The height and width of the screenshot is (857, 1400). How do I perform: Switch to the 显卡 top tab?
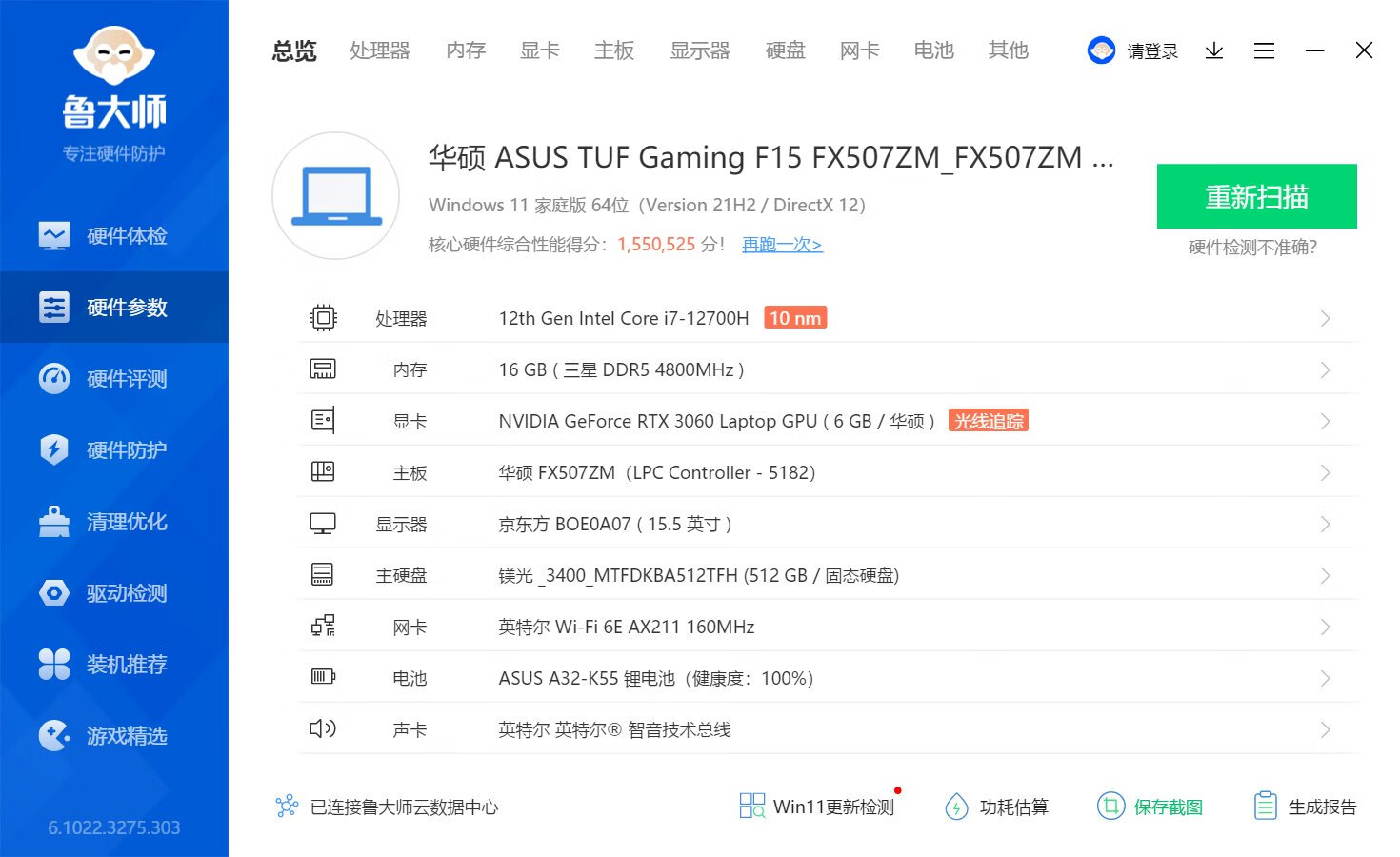(x=540, y=50)
